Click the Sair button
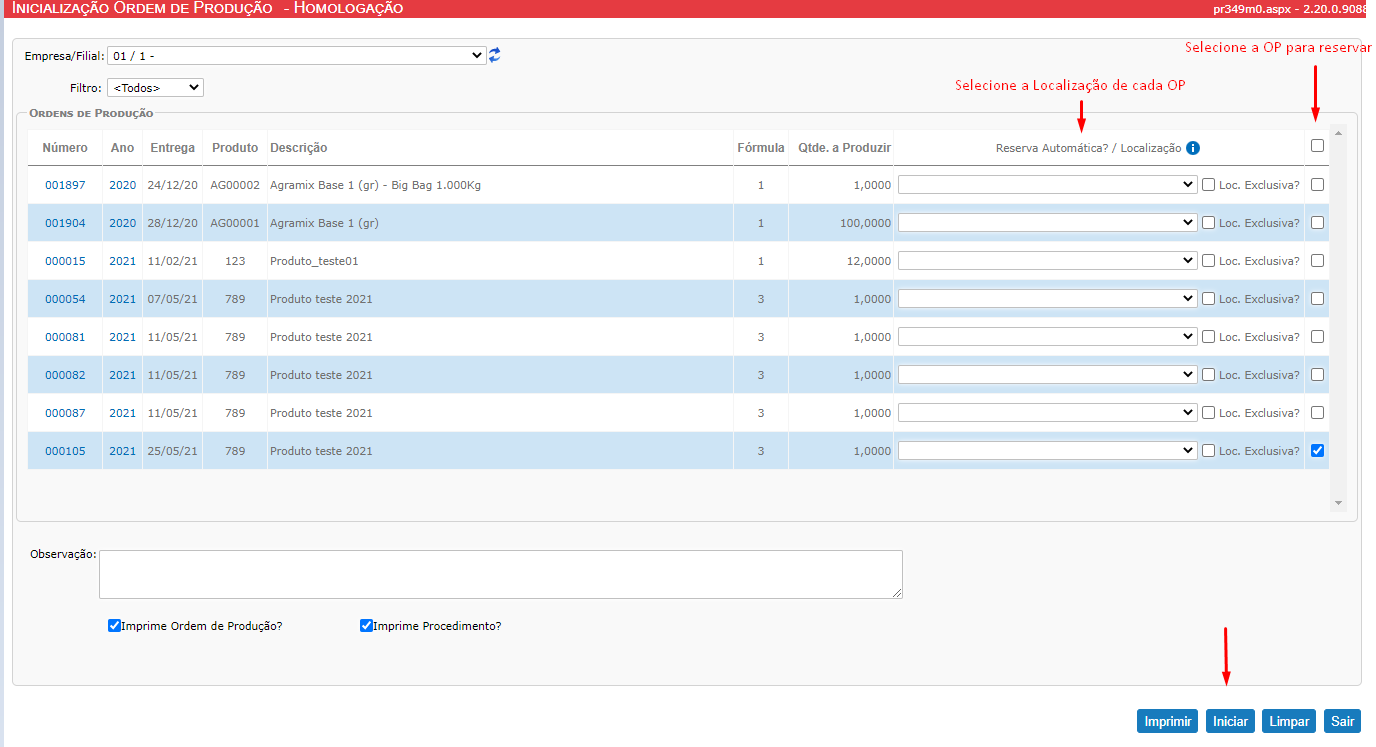 [x=1342, y=721]
